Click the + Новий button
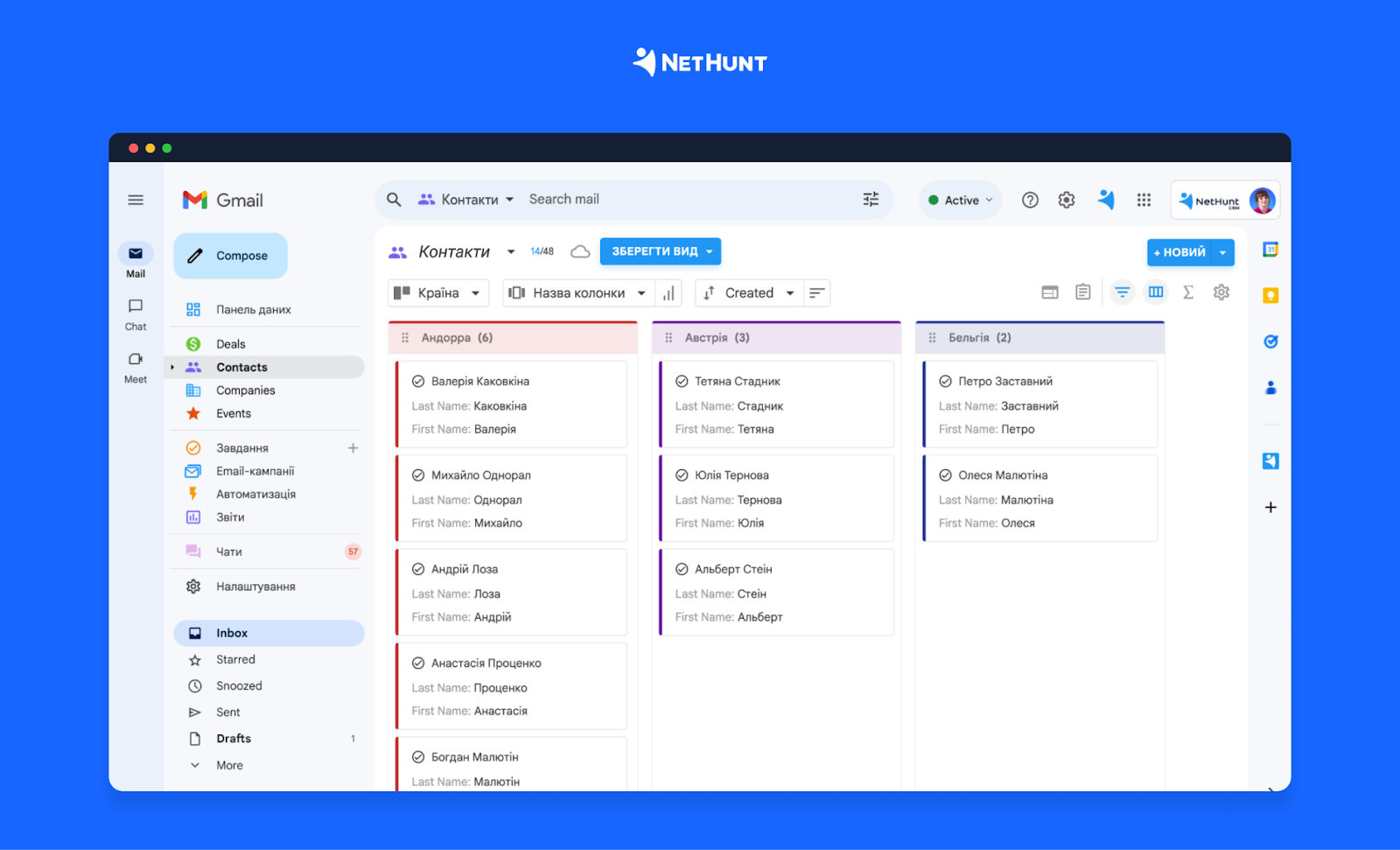This screenshot has width=1400, height=850. [x=1179, y=253]
